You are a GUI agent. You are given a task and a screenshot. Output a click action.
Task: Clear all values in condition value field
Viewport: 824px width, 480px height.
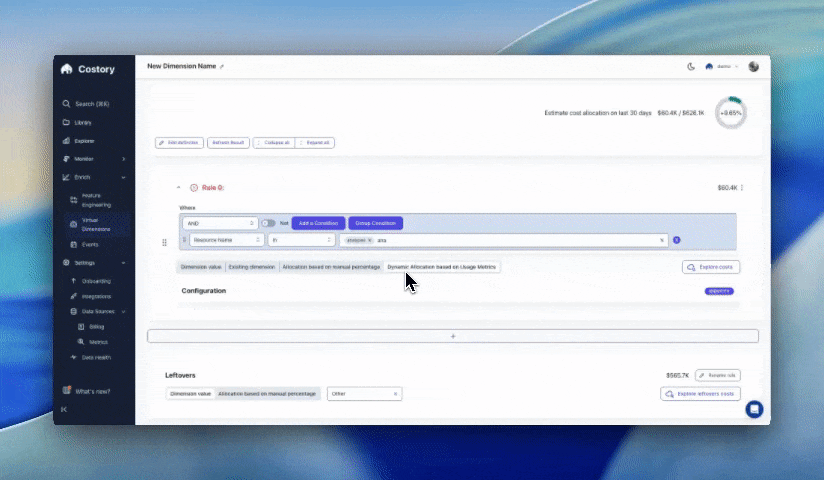point(662,240)
